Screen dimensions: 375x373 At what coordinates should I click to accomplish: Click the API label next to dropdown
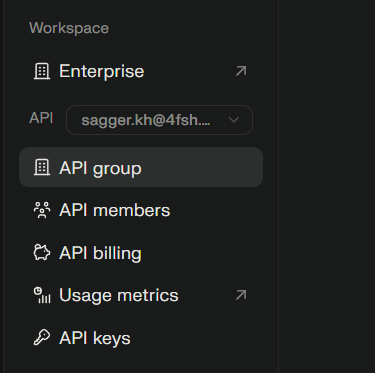click(x=41, y=118)
